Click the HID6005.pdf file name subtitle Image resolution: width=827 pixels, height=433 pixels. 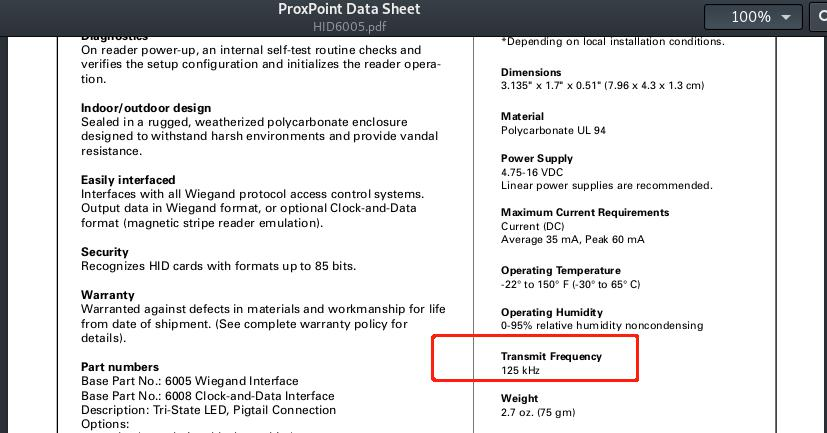(x=349, y=26)
